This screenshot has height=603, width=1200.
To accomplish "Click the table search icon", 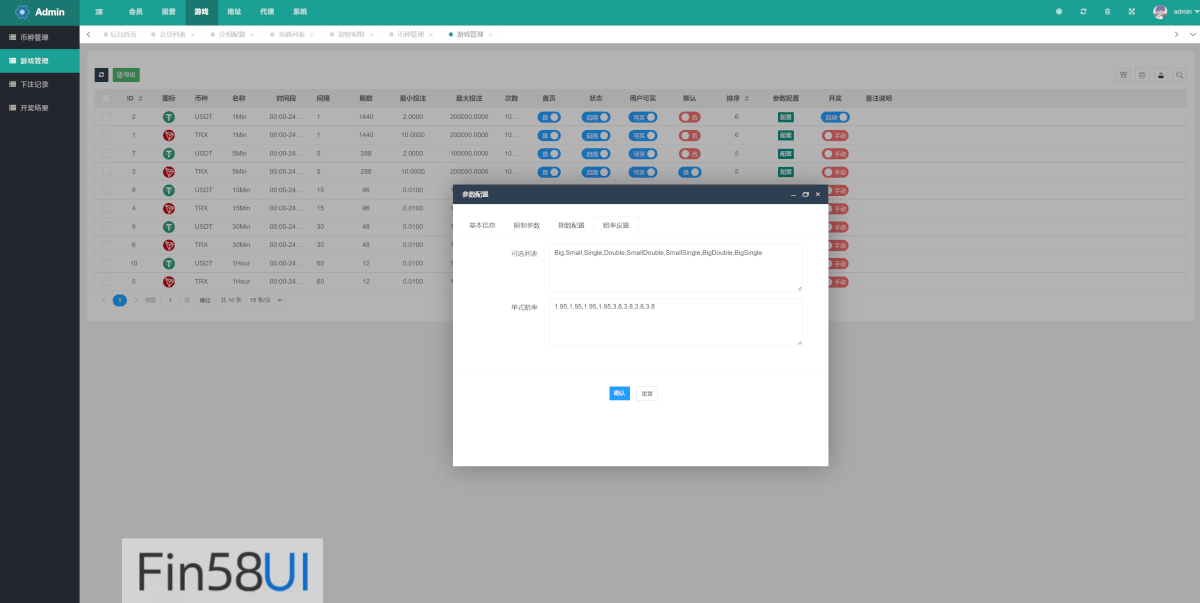I will [x=1179, y=75].
